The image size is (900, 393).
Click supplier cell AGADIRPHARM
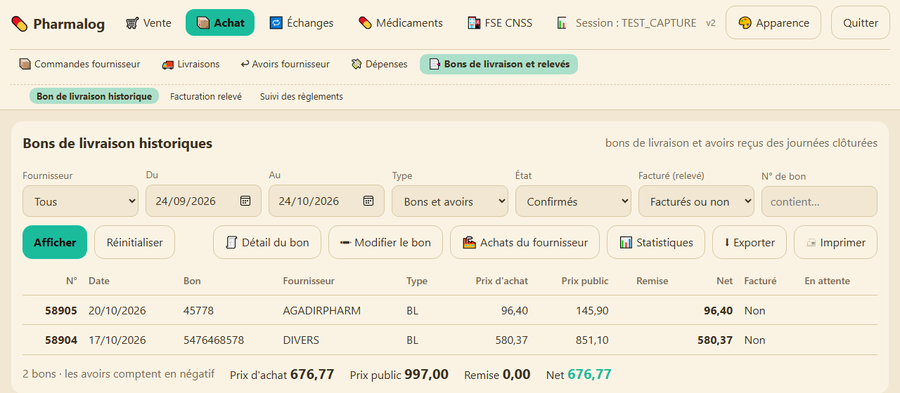click(x=321, y=311)
